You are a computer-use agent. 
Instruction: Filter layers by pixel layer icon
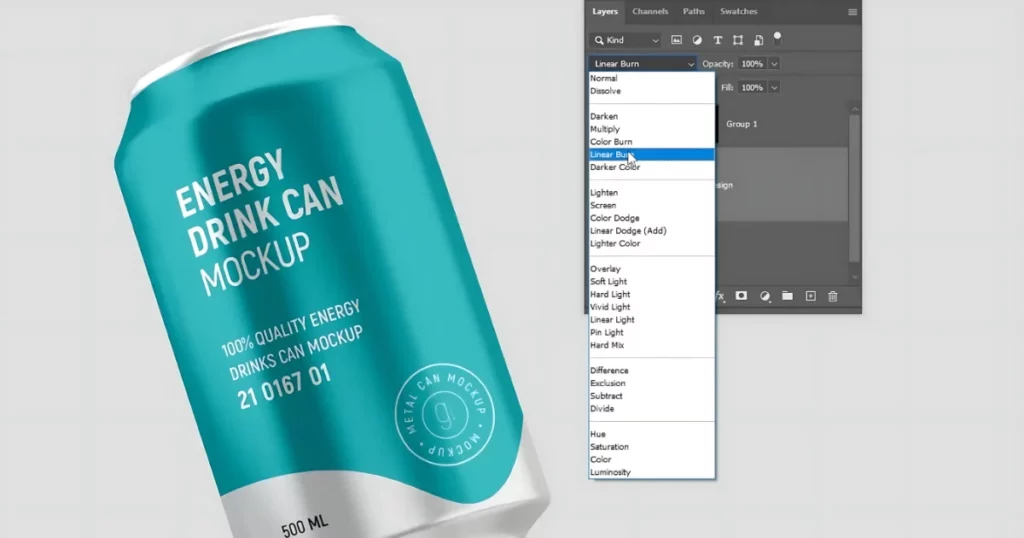[x=677, y=40]
